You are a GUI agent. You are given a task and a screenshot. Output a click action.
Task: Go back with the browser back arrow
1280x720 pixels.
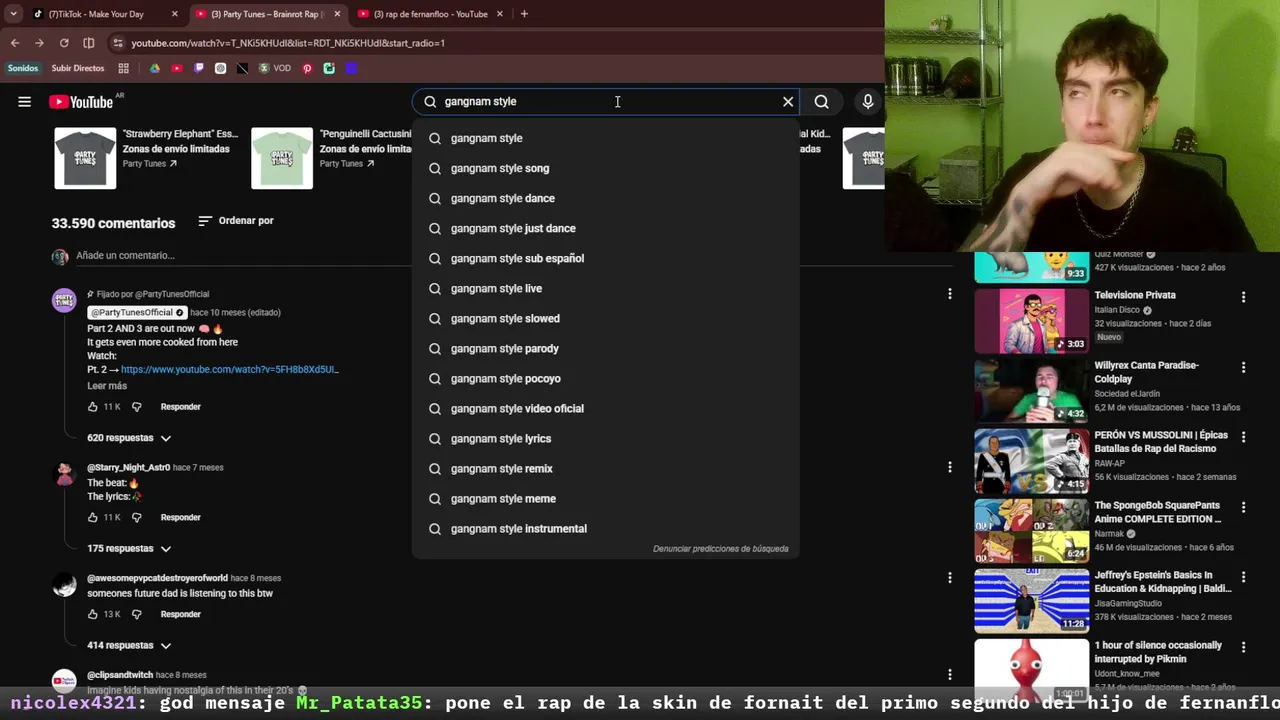tap(15, 43)
